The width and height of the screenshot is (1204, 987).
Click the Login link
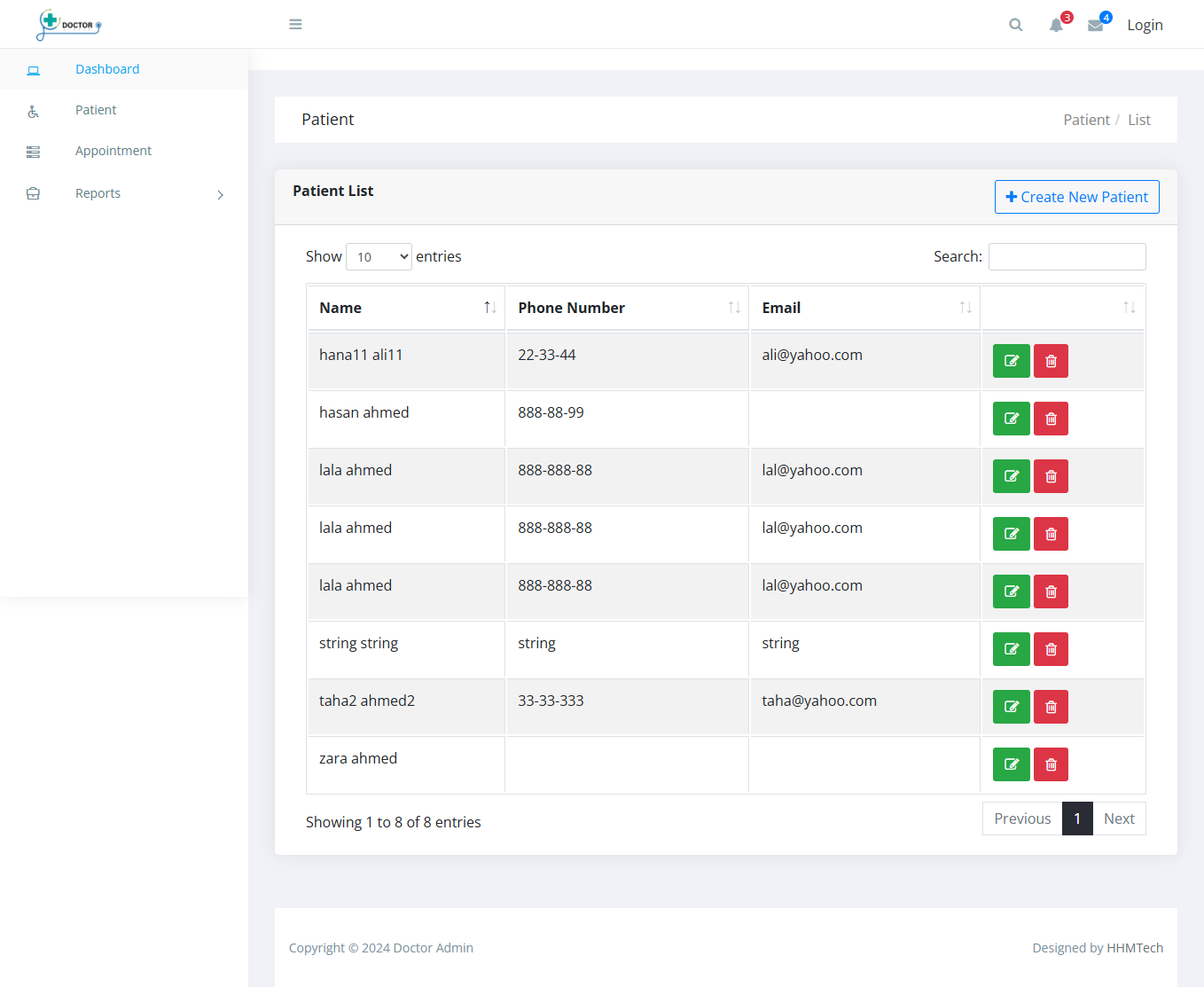(x=1145, y=24)
